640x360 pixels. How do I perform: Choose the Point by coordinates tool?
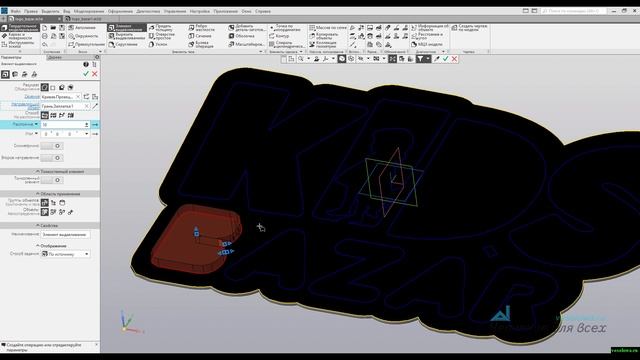point(285,28)
